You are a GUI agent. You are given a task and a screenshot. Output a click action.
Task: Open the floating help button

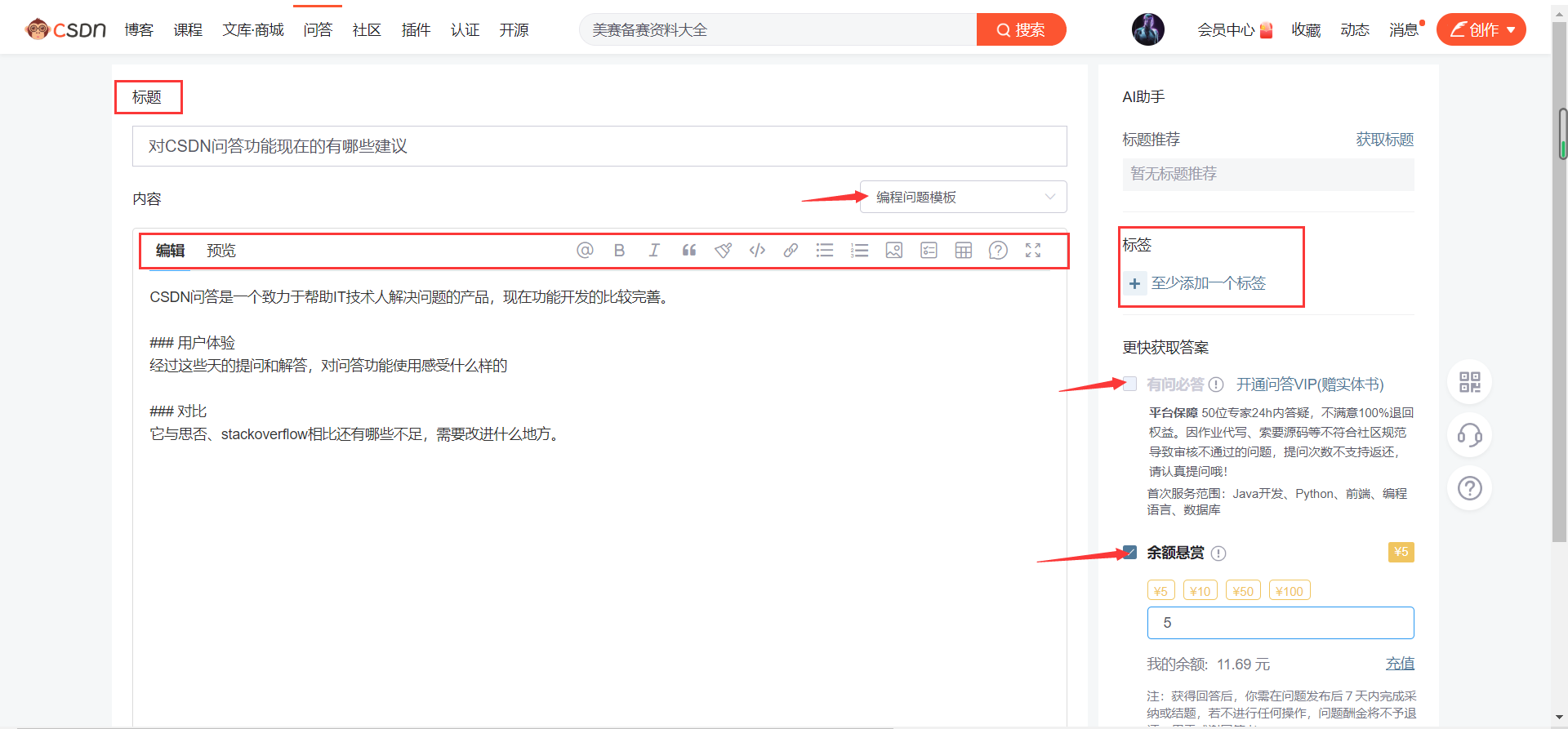(1470, 488)
